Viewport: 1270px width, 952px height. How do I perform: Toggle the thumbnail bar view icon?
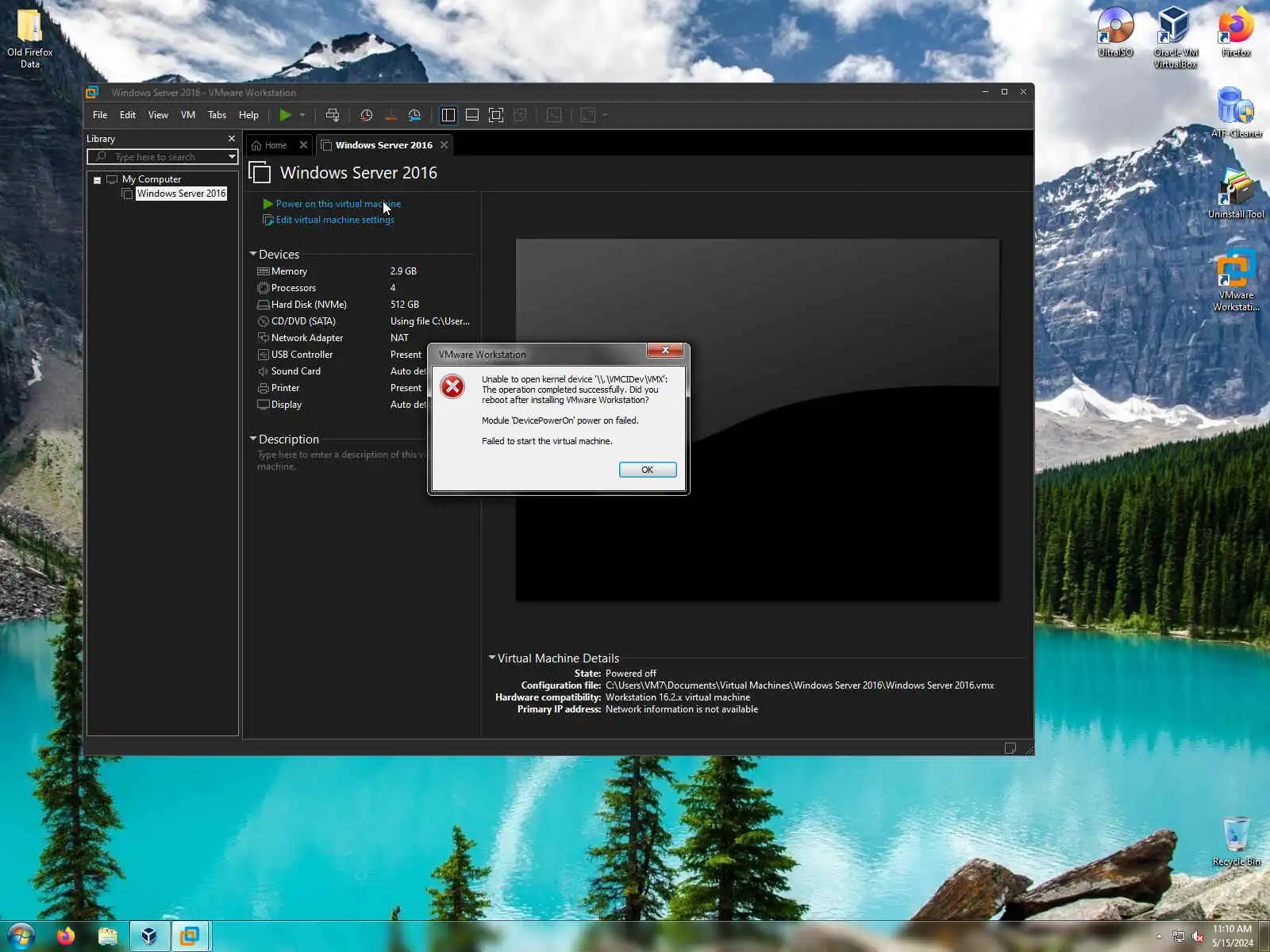472,115
